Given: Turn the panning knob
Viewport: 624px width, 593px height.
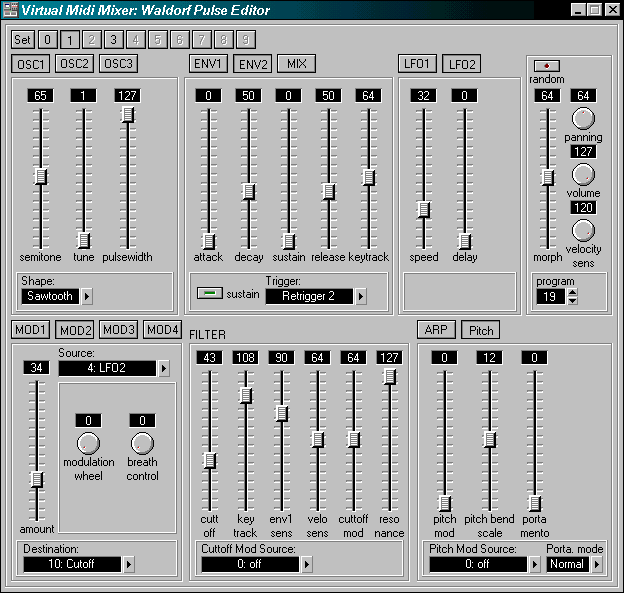Looking at the screenshot, I should pos(583,118).
